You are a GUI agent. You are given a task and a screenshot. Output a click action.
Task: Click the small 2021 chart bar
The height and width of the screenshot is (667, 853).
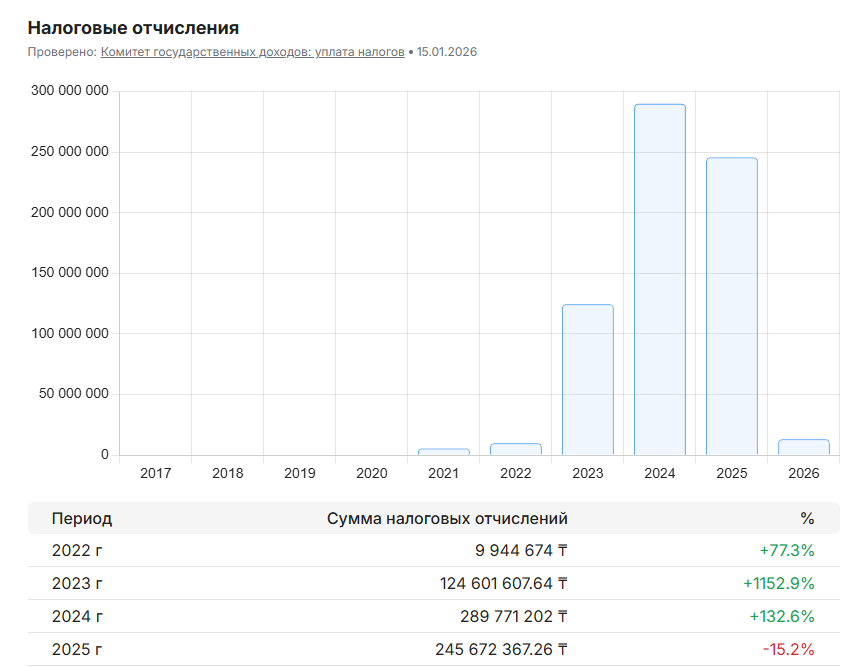pyautogui.click(x=444, y=452)
